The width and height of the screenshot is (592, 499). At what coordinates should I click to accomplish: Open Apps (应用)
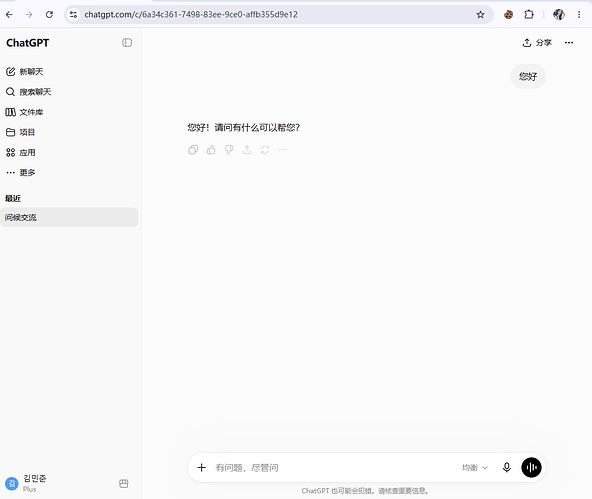pos(21,152)
